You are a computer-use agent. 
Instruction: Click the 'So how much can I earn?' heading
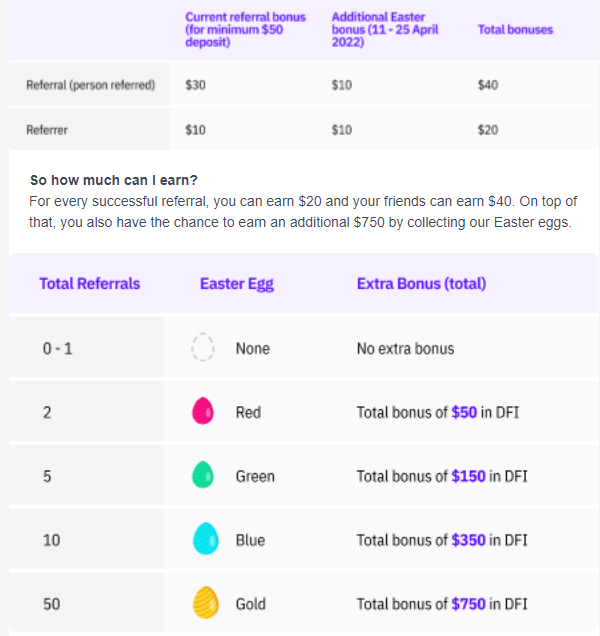(x=114, y=180)
